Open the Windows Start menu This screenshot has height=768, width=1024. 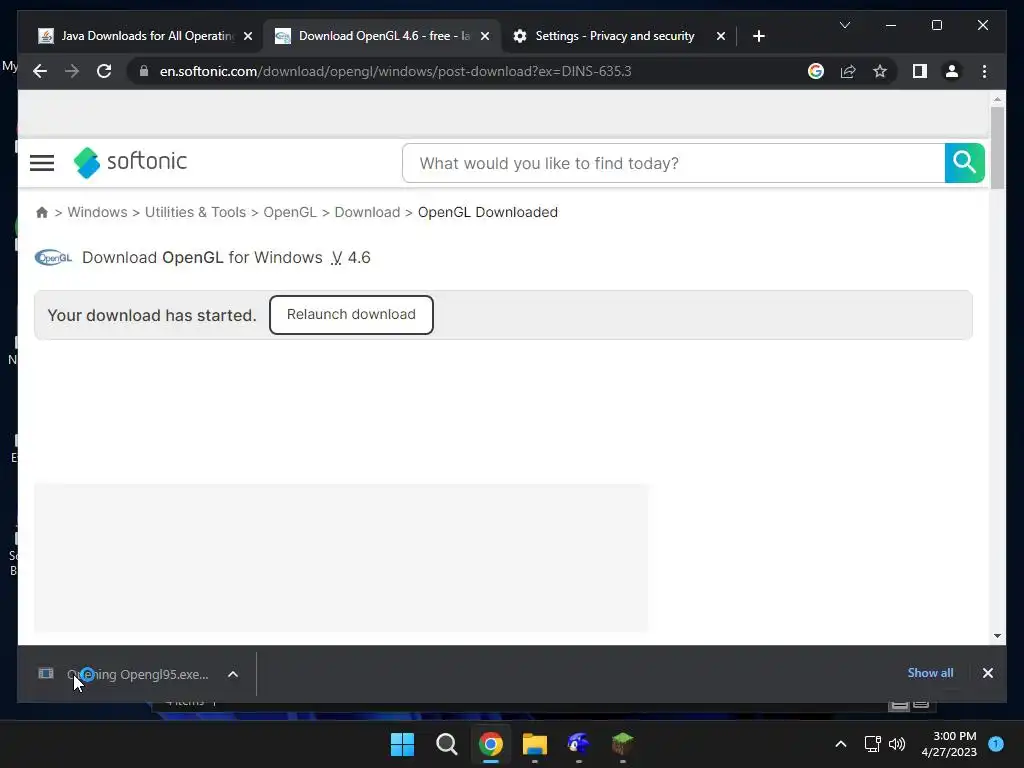[402, 744]
